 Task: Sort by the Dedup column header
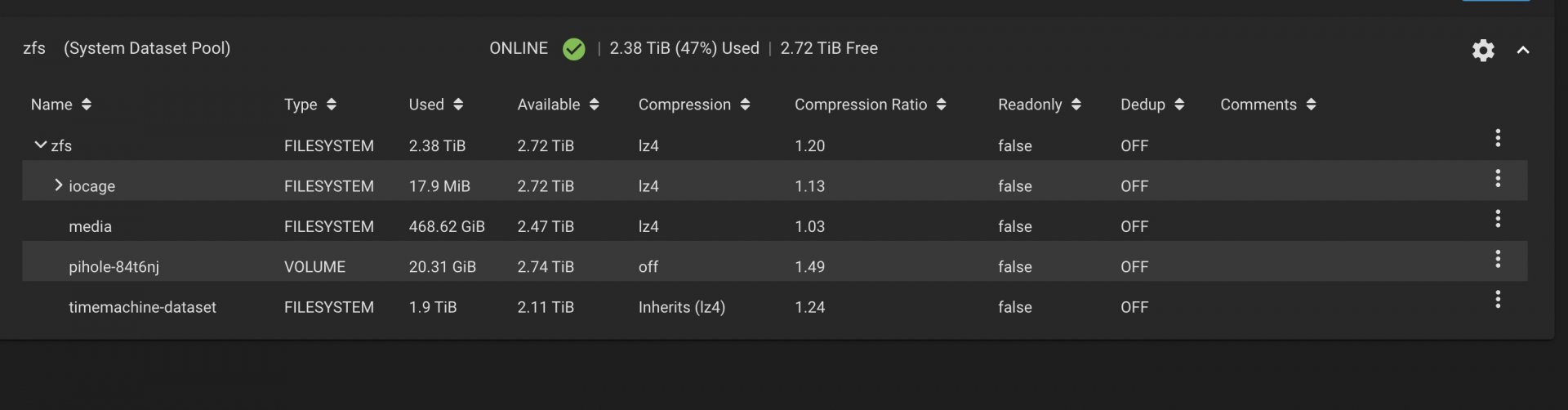tap(1152, 105)
